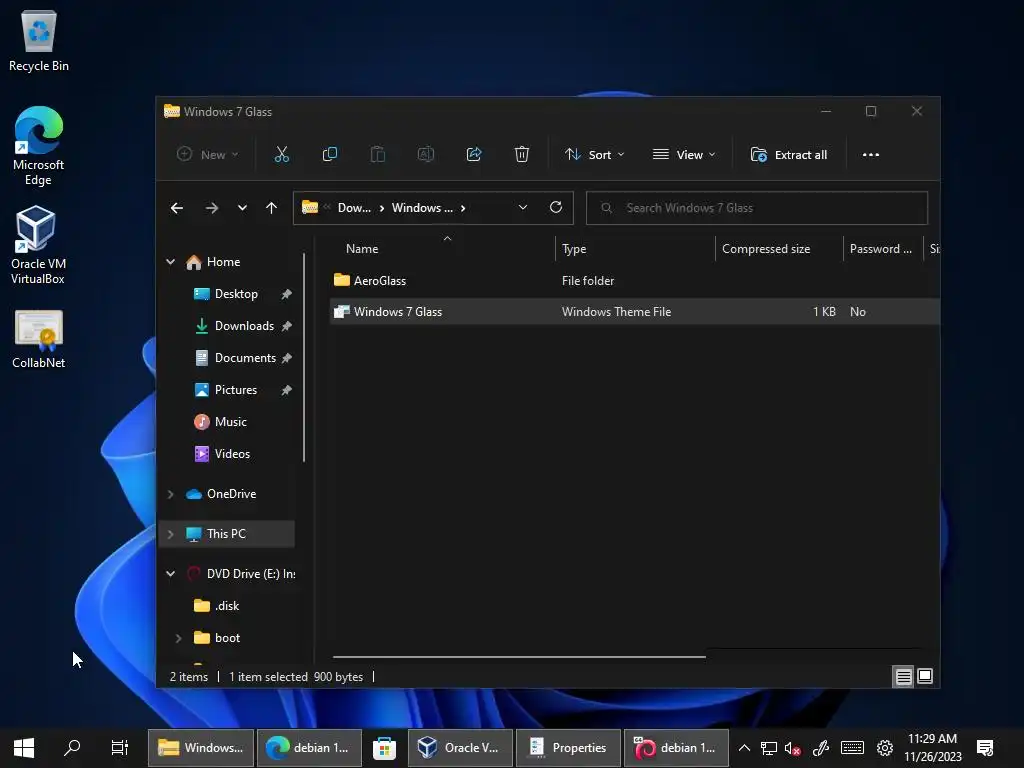Screen dimensions: 1024x768
Task: Refresh the current folder view
Action: coord(556,207)
